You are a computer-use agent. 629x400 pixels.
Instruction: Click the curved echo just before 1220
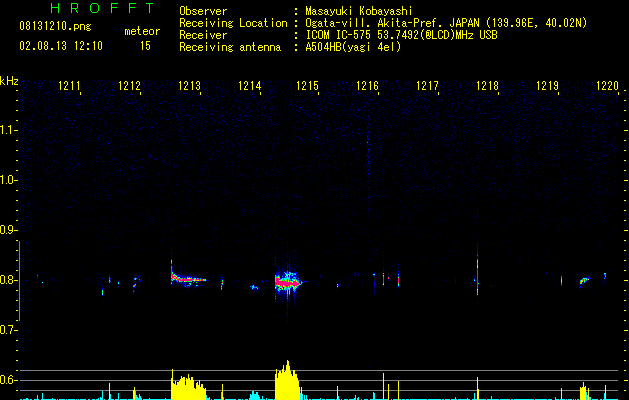coord(585,280)
